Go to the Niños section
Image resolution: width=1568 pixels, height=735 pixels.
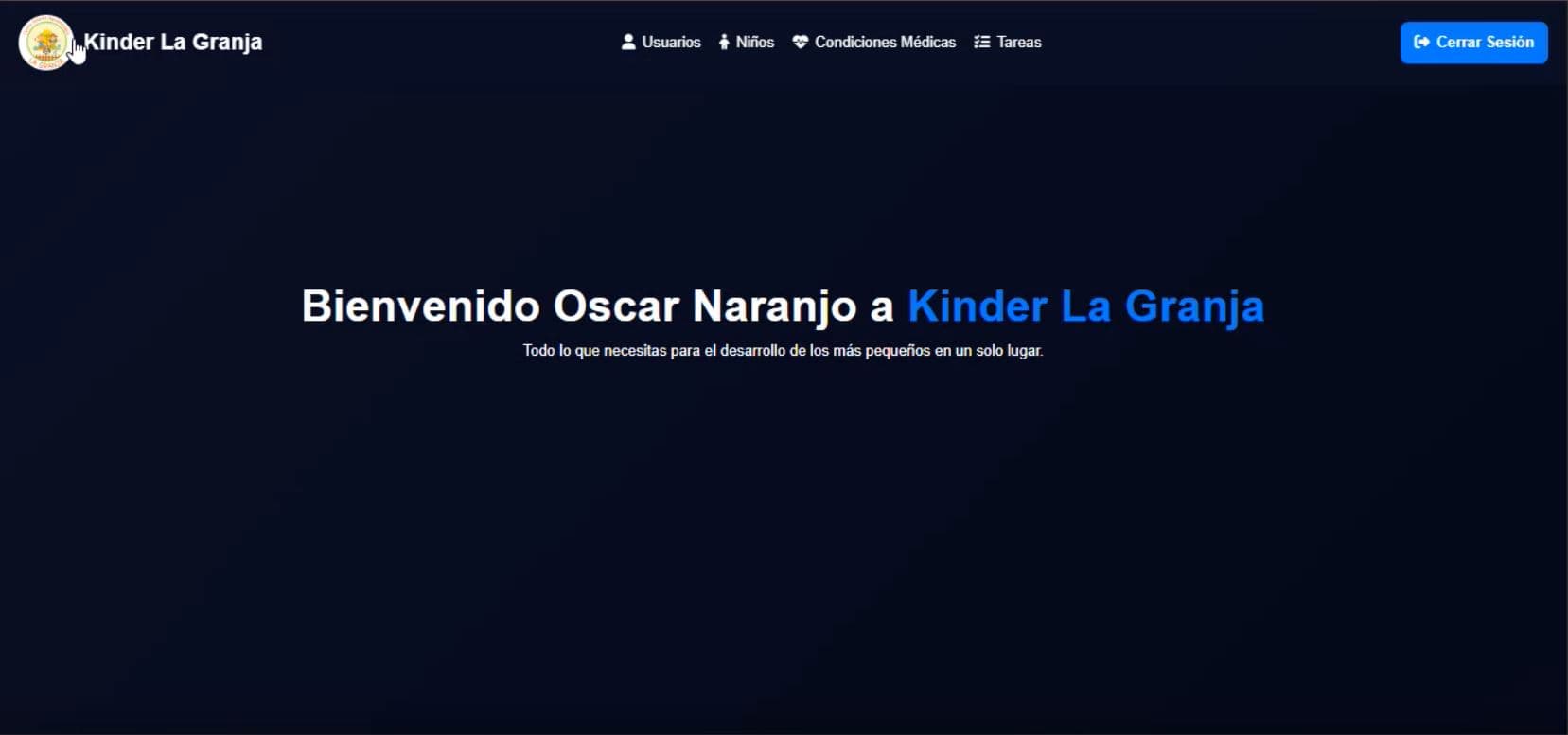747,42
